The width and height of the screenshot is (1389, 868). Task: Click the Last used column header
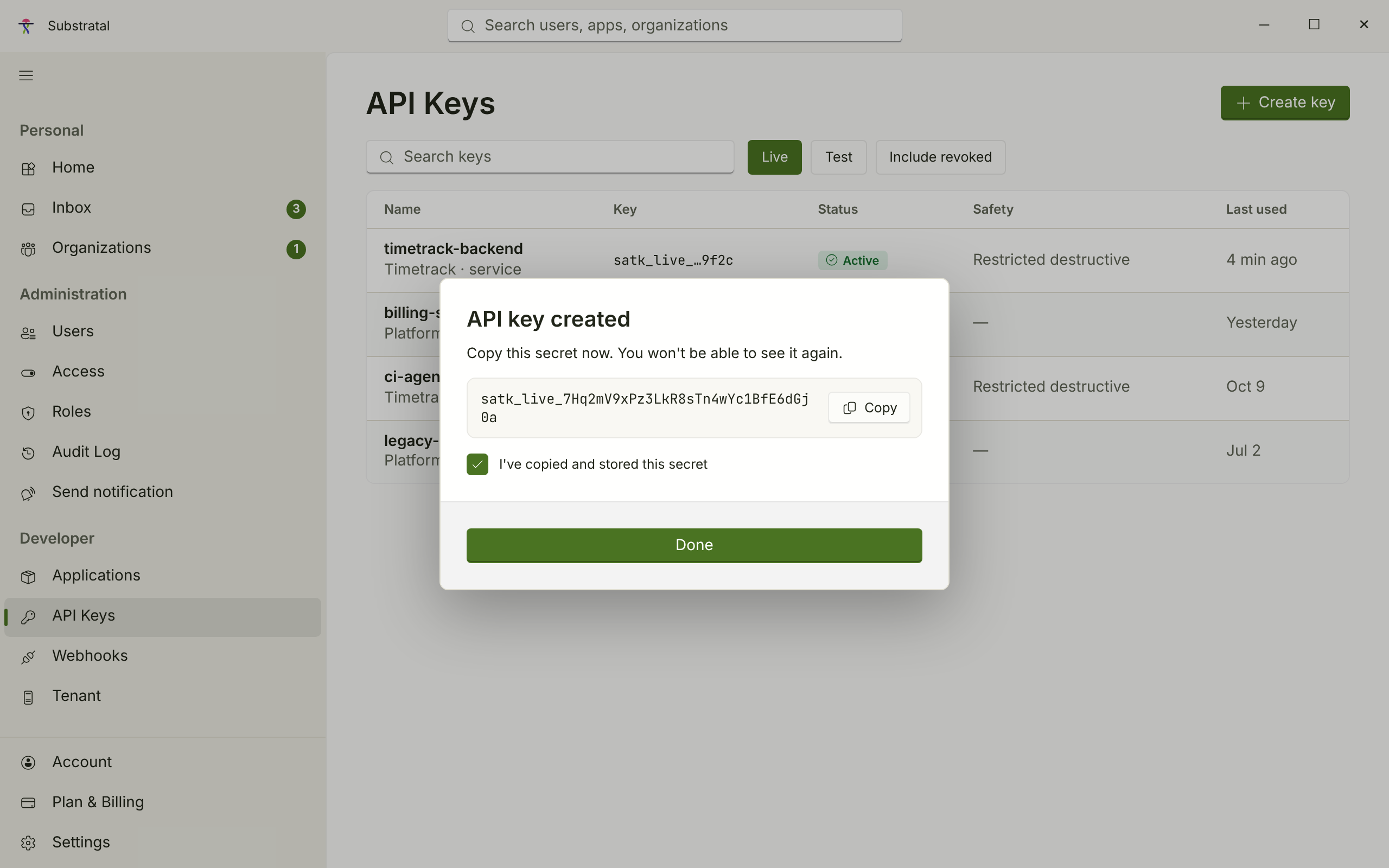[x=1256, y=209]
